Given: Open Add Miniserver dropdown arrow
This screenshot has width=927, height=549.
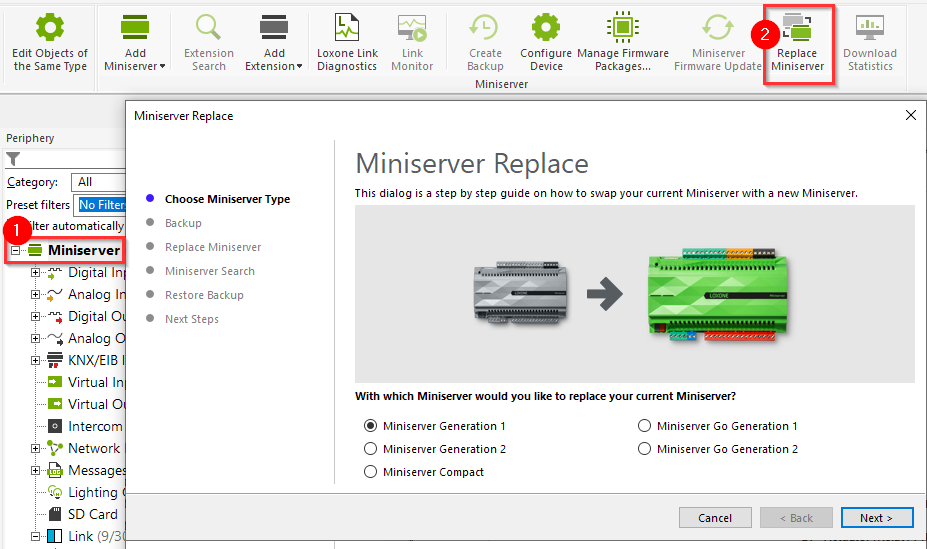Looking at the screenshot, I should point(163,66).
